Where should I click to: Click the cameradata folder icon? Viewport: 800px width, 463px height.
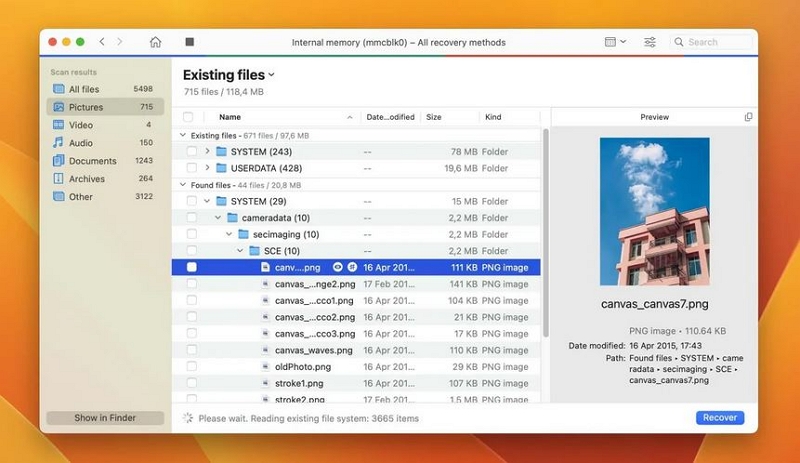[x=232, y=217]
